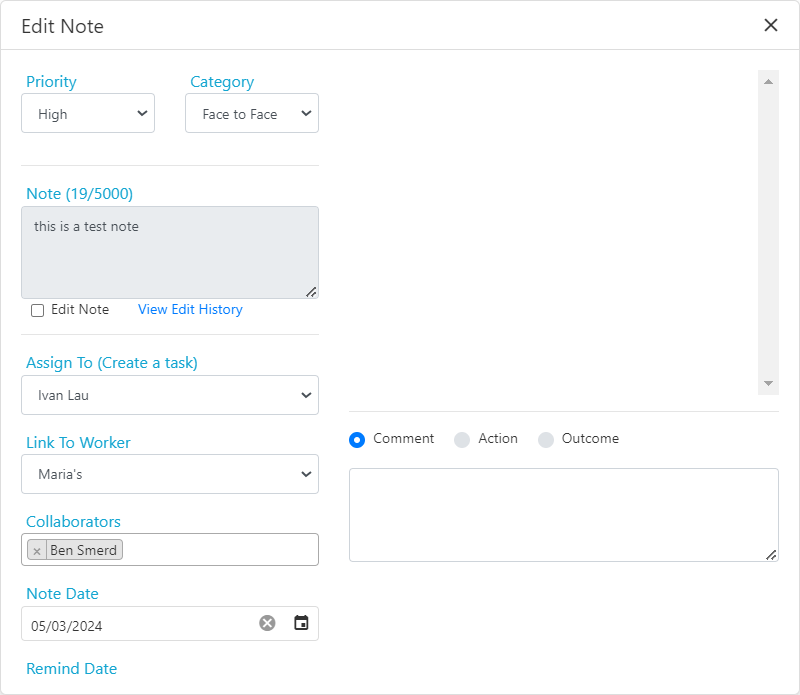The image size is (800, 695).
Task: Click the Note Date field value
Action: [67, 626]
